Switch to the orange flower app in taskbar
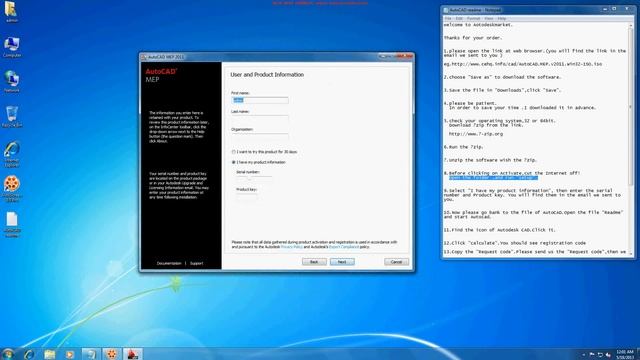The width and height of the screenshot is (640, 360). click(x=112, y=354)
